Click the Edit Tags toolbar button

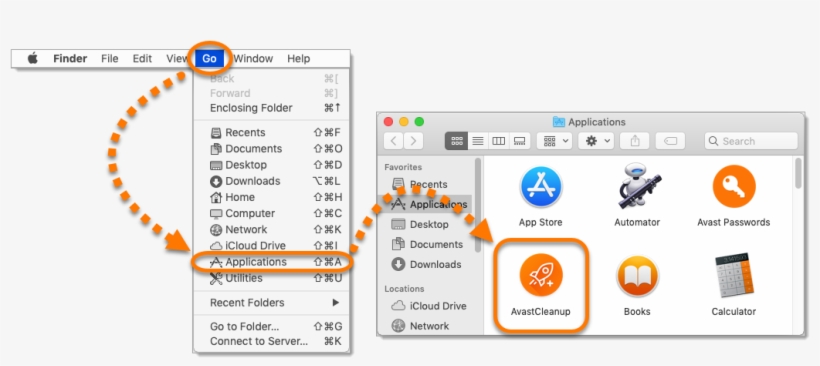670,141
